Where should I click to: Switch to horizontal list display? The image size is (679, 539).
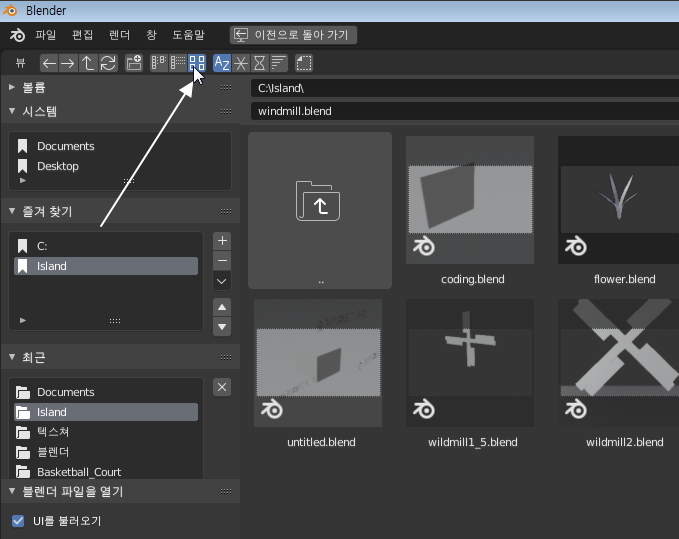[x=178, y=64]
